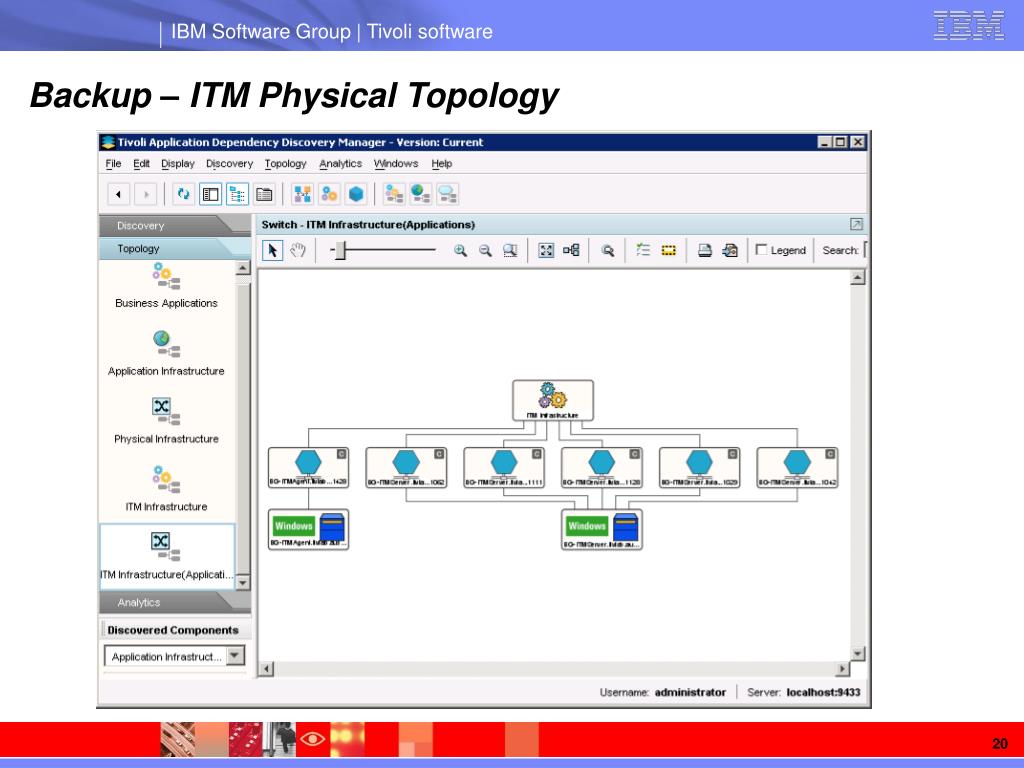This screenshot has height=768, width=1024.
Task: Select the ITMServer node ending 1042
Action: pos(797,467)
